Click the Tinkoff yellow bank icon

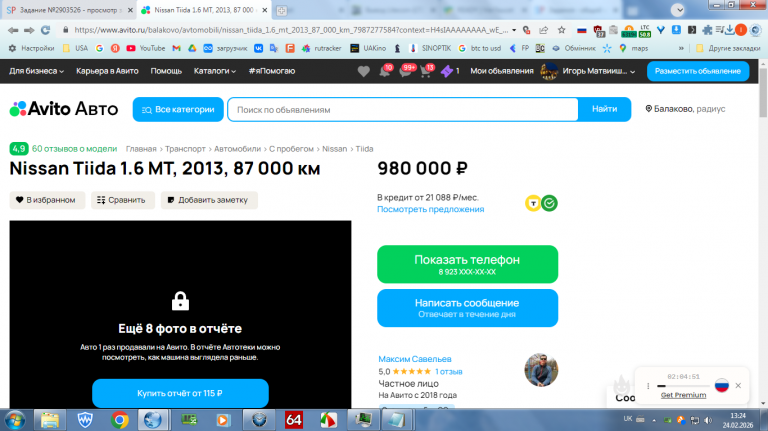pos(533,203)
